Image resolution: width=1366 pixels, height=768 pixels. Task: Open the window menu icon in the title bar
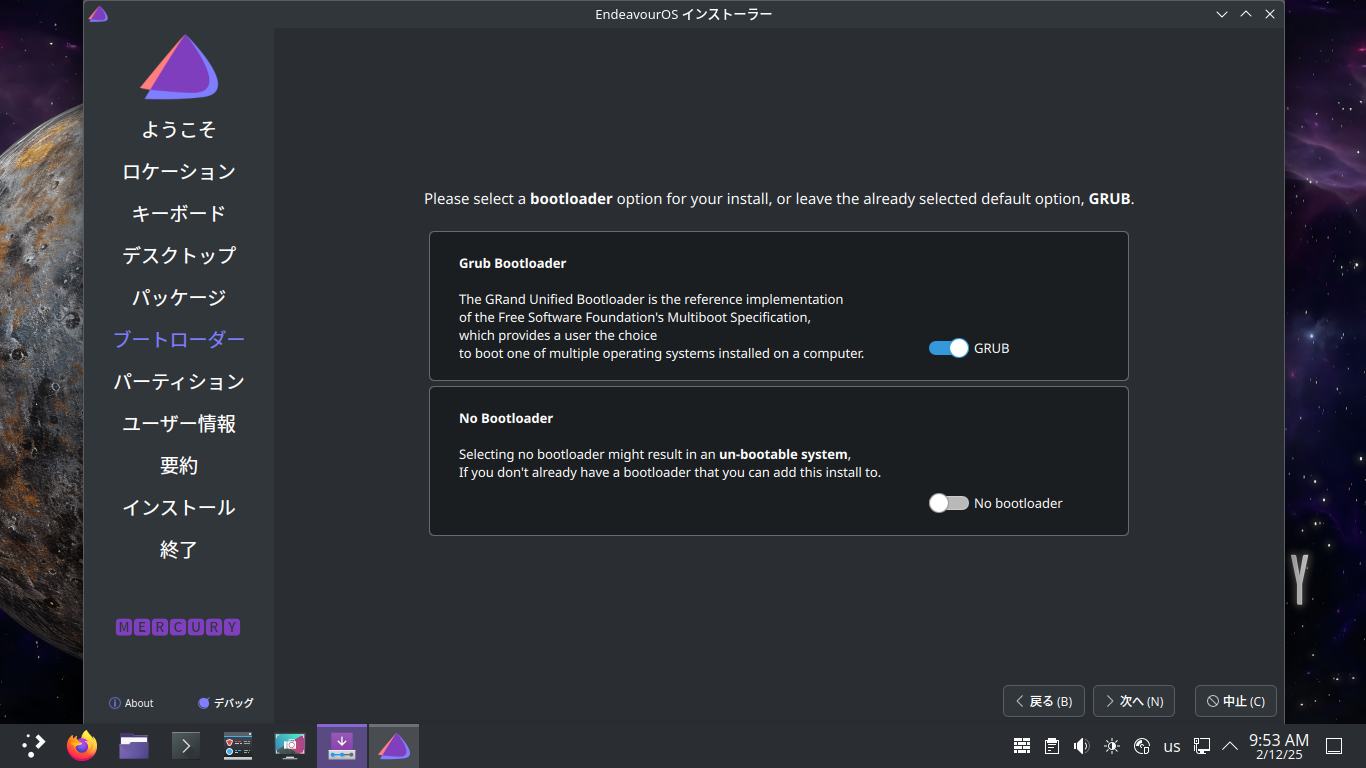(x=98, y=14)
